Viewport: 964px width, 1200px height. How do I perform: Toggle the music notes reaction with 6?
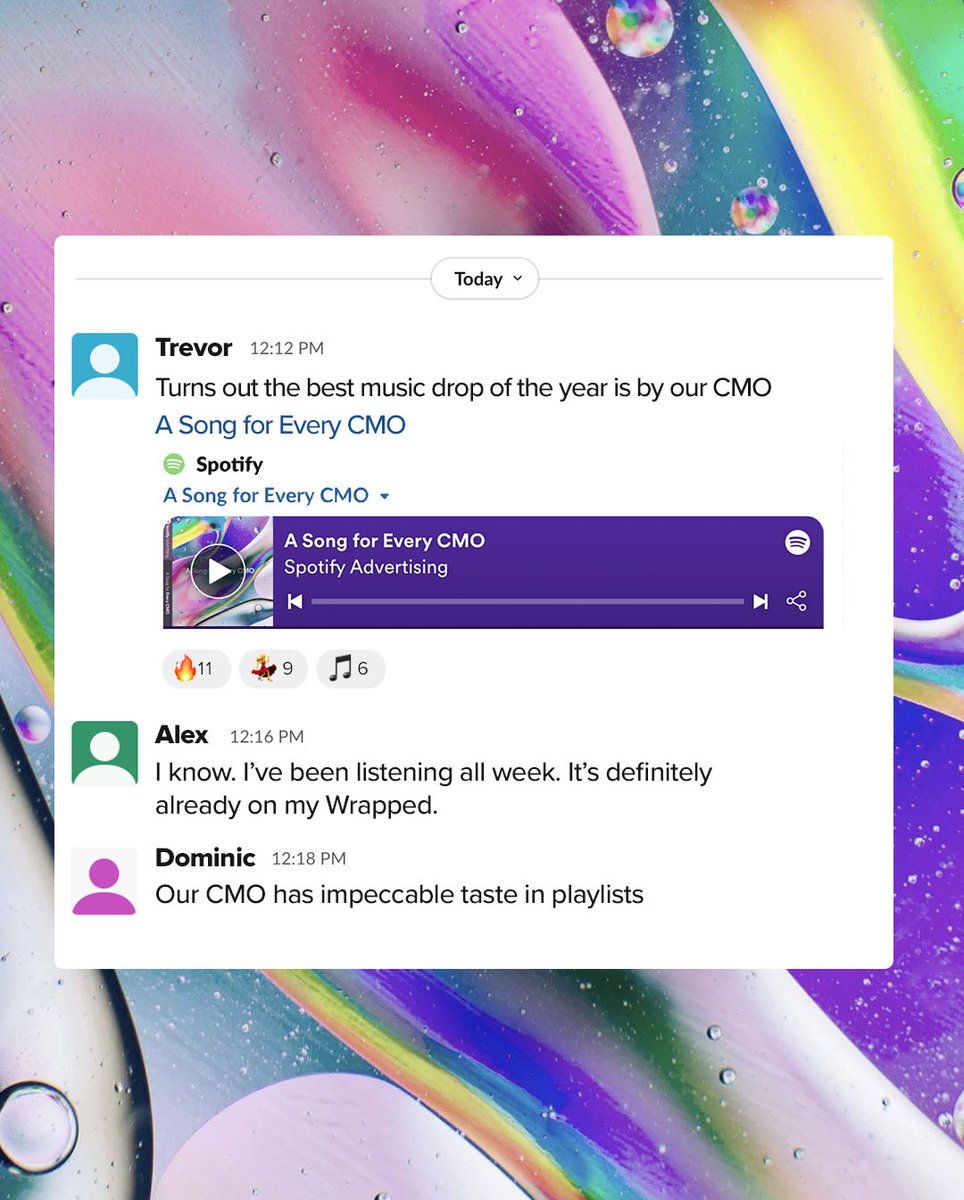pyautogui.click(x=350, y=669)
